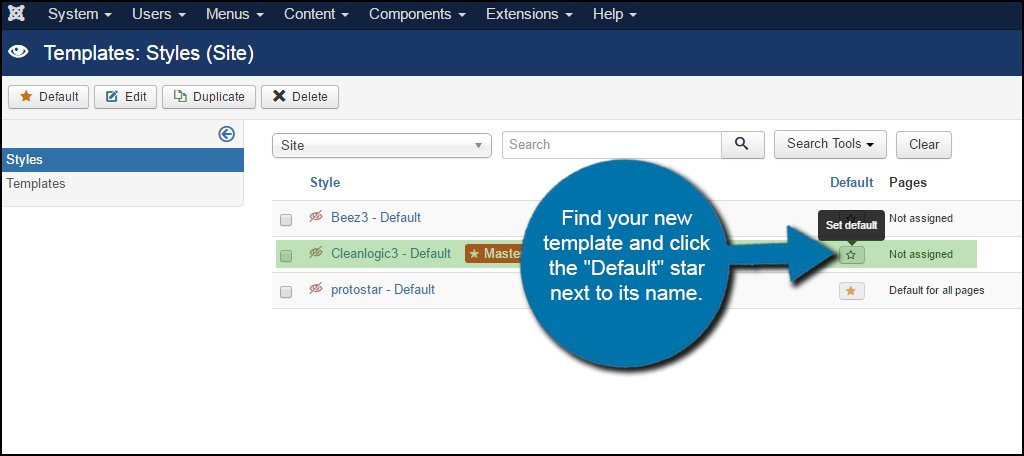Click the Pages column header
1024x456 pixels.
pos(908,182)
